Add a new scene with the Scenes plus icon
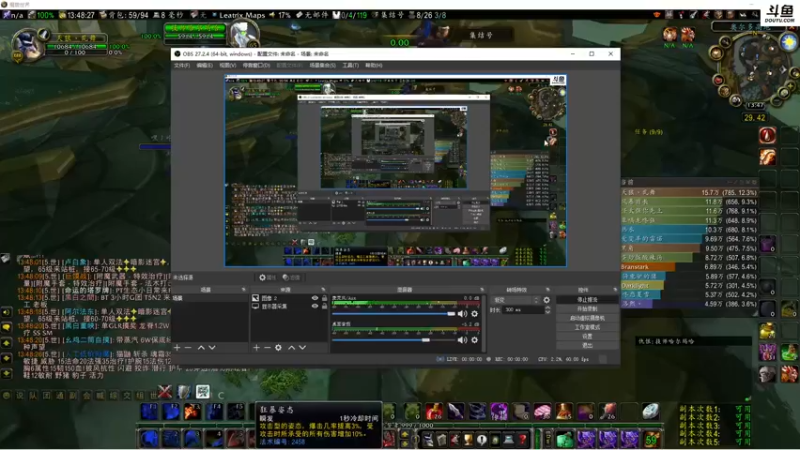This screenshot has height=450, width=800. coord(177,347)
